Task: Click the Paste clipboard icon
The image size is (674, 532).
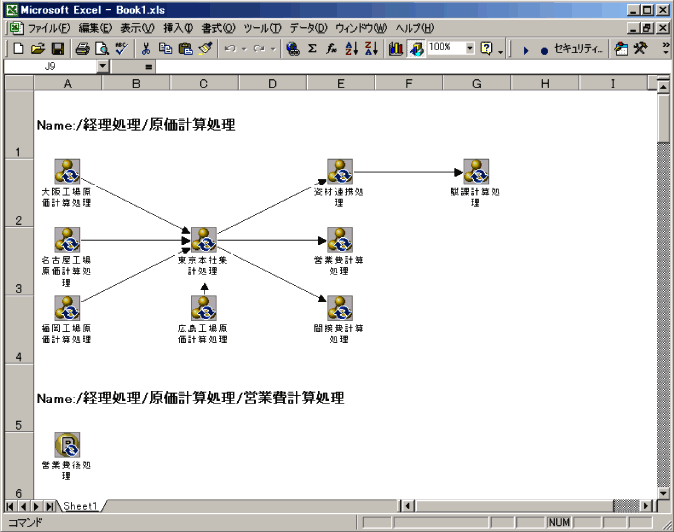Action: click(185, 49)
